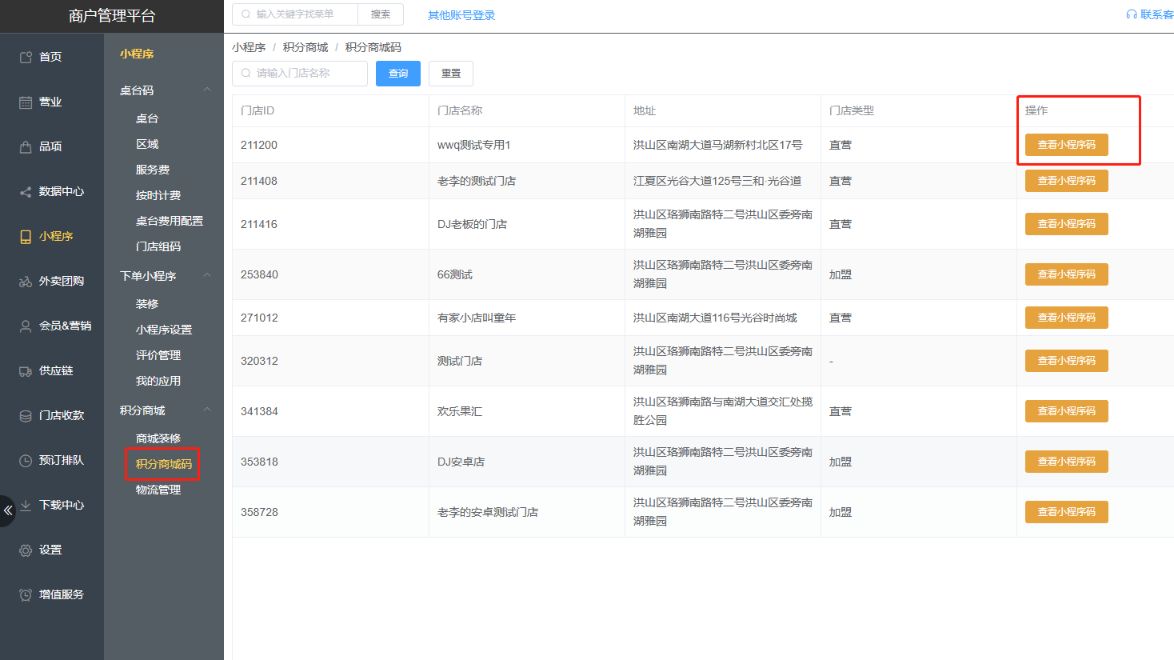Collapse the 积分商城 menu group

[207, 410]
